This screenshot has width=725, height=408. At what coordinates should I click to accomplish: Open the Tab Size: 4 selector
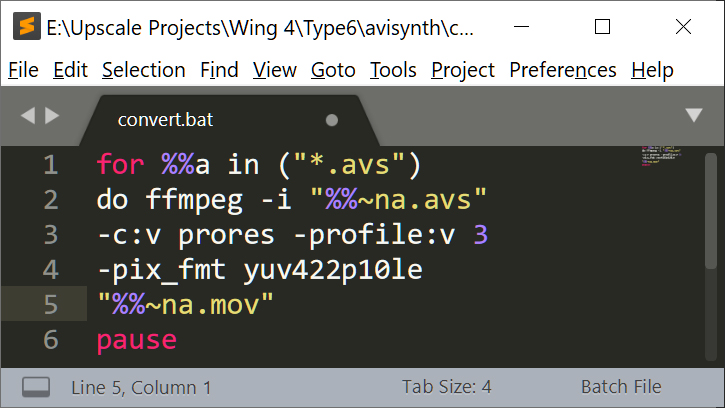coord(447,387)
